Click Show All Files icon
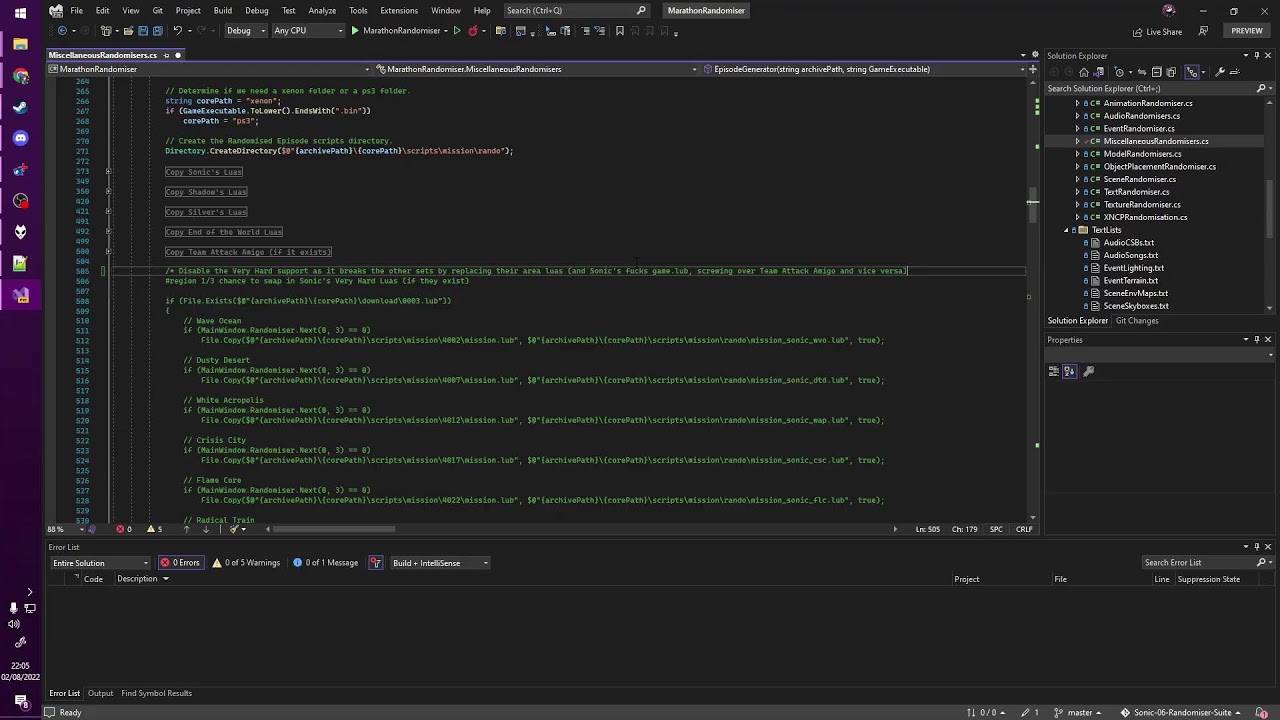The height and width of the screenshot is (720, 1280). click(x=1171, y=72)
